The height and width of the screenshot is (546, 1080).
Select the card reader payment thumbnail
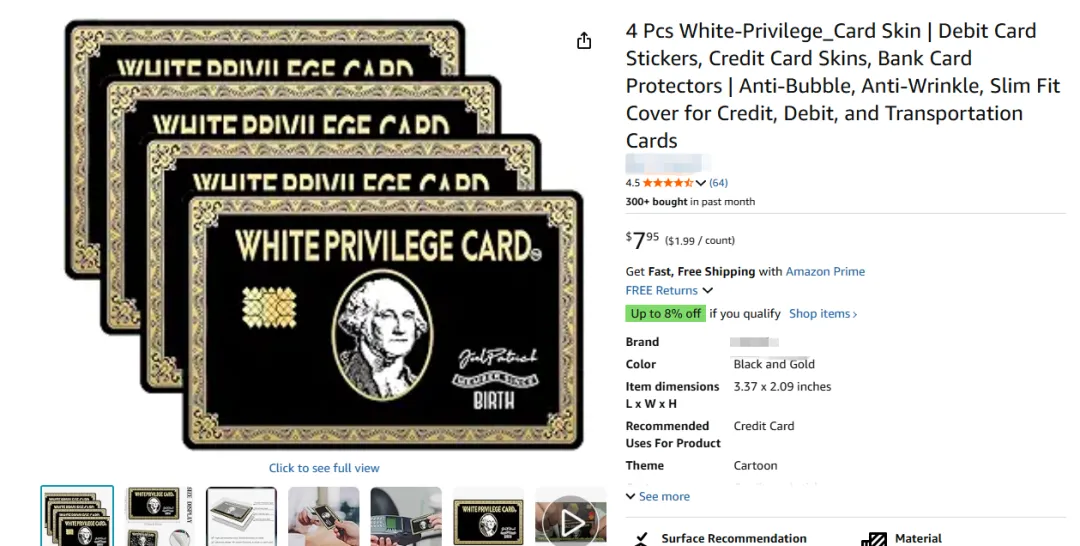(x=406, y=516)
